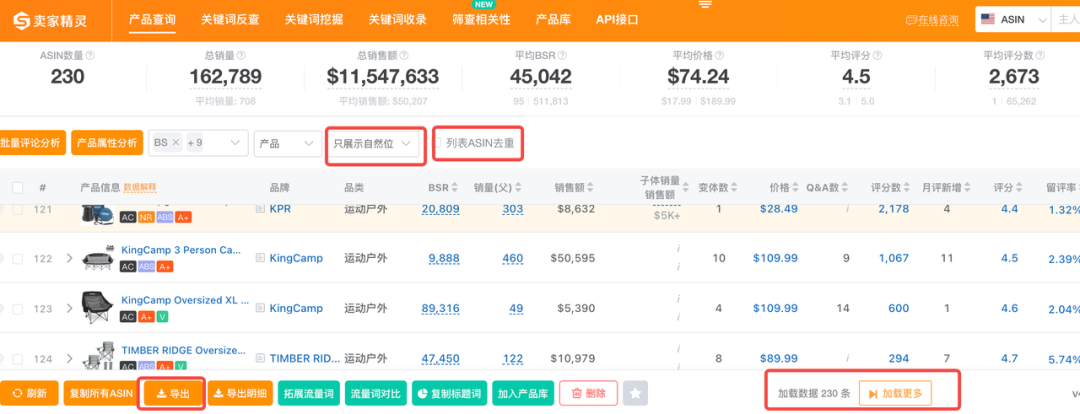Open the 关键词挖掘 tab

314,19
